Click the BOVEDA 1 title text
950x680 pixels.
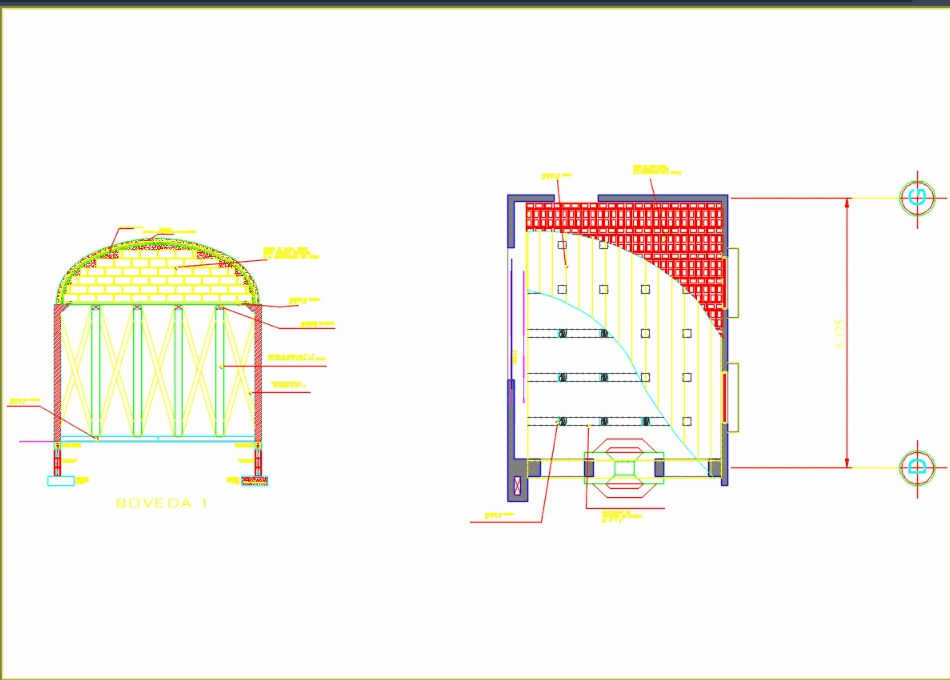[160, 500]
